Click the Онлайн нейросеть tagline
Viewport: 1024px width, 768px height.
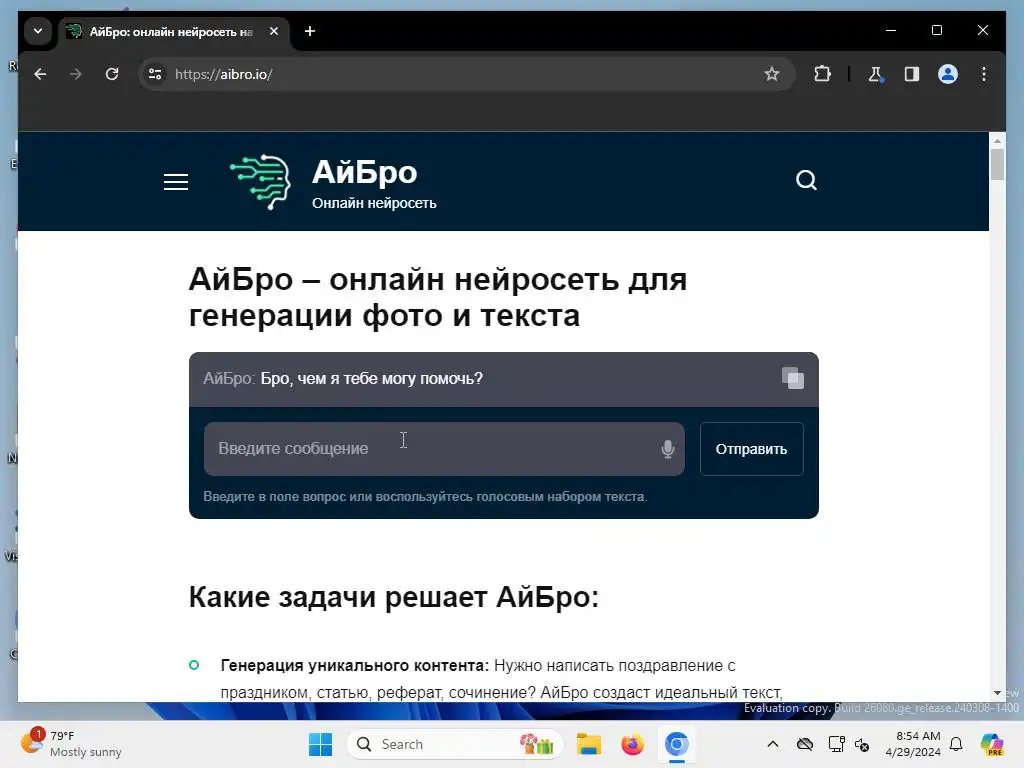pos(374,203)
